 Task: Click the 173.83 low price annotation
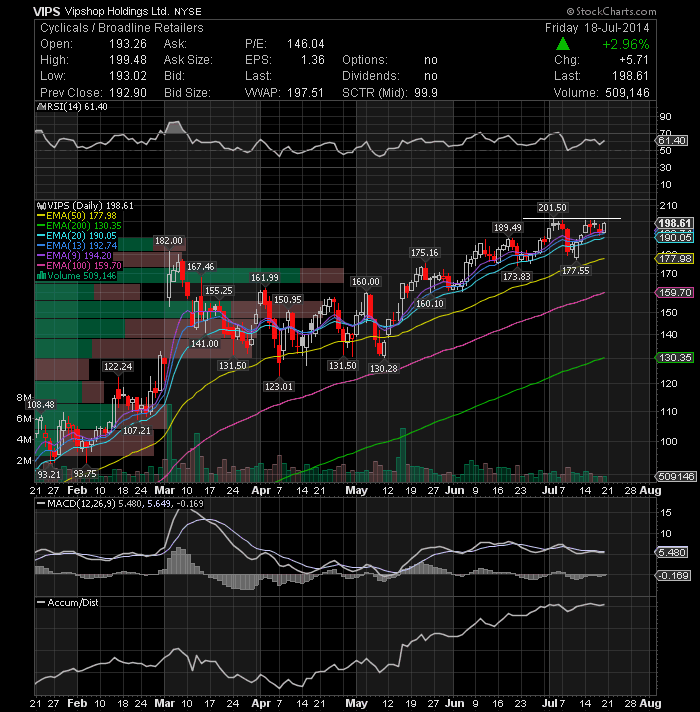517,276
